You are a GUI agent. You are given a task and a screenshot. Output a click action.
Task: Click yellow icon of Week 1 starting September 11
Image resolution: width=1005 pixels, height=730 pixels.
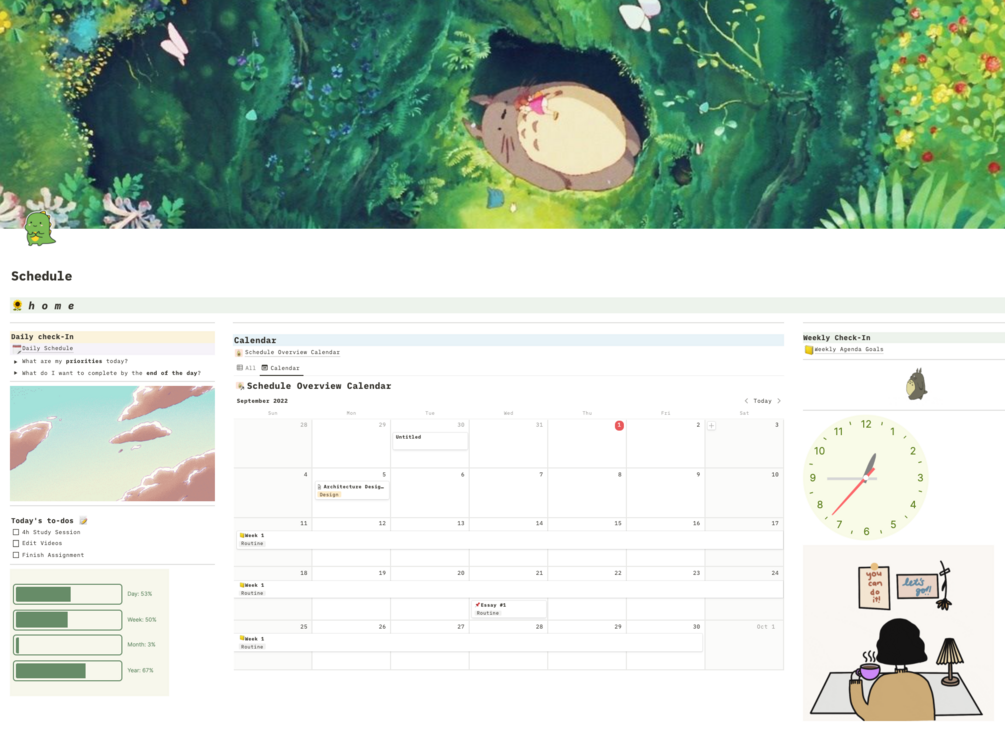coord(242,535)
